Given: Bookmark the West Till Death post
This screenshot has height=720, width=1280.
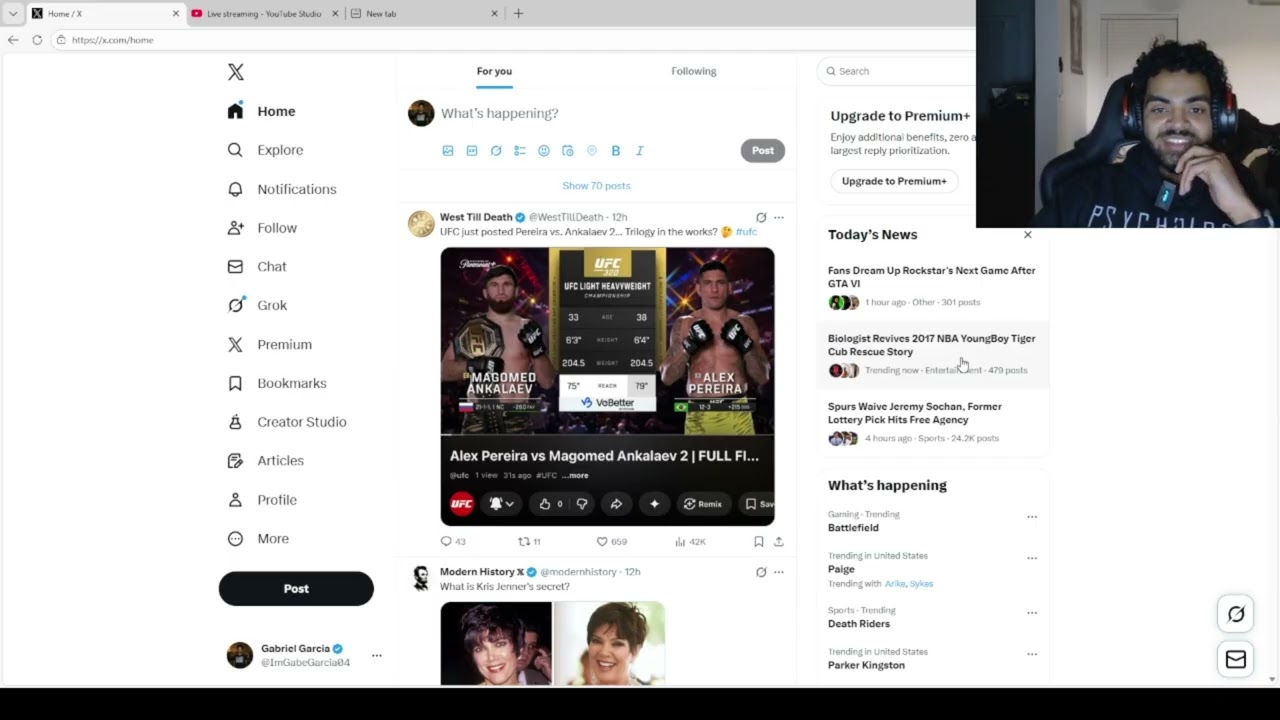Looking at the screenshot, I should (x=759, y=541).
